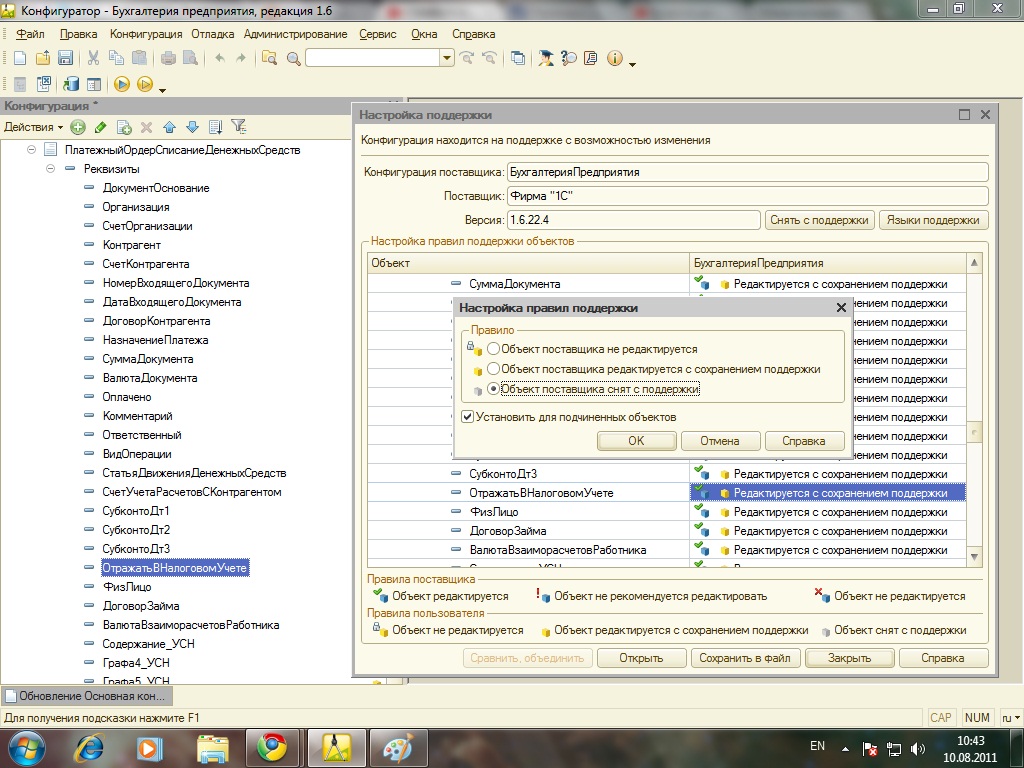
Task: Open the toolbar search combo box dropdown
Action: click(447, 58)
